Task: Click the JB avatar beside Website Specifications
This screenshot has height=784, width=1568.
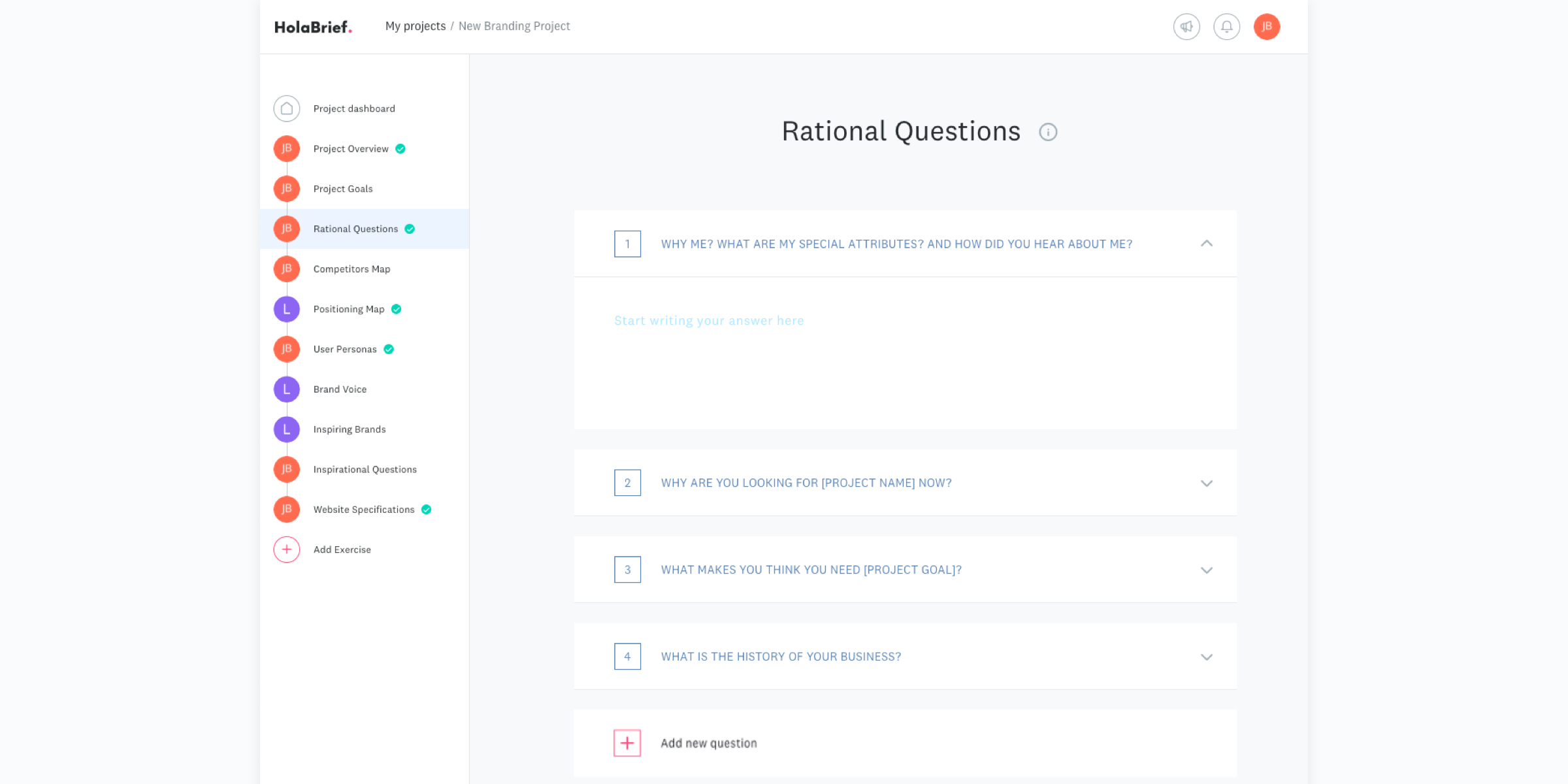Action: 287,510
